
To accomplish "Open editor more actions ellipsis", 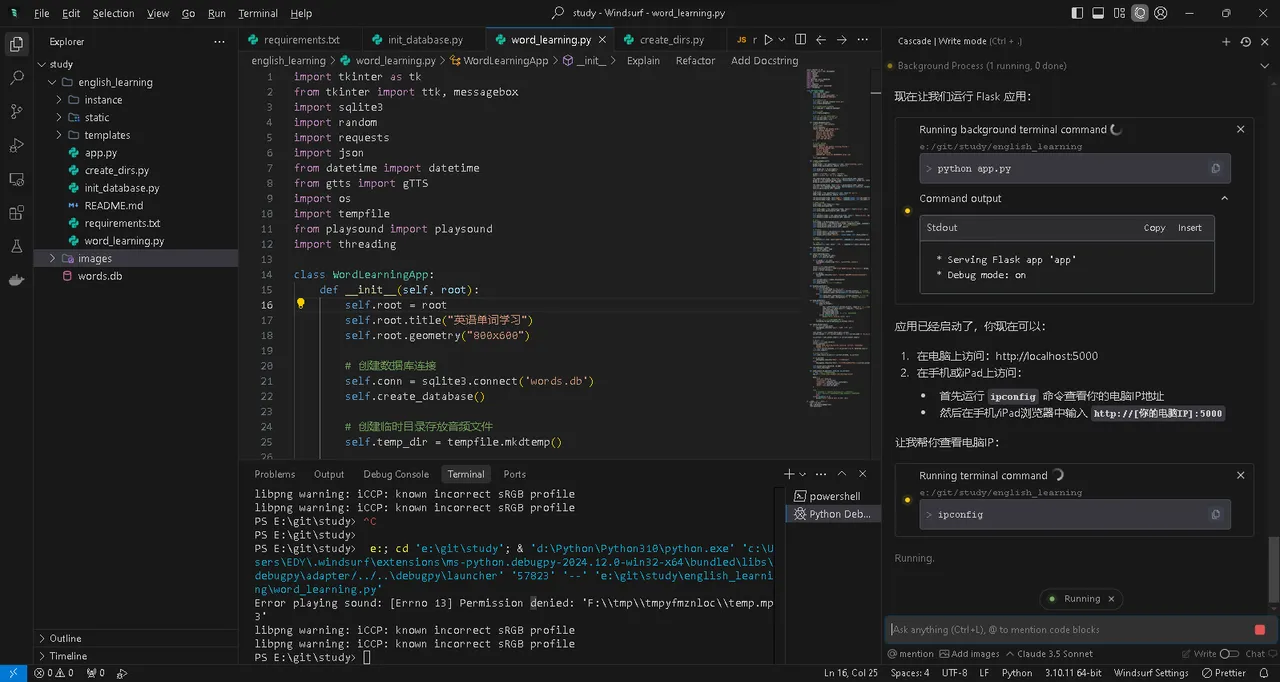I will pyautogui.click(x=863, y=40).
